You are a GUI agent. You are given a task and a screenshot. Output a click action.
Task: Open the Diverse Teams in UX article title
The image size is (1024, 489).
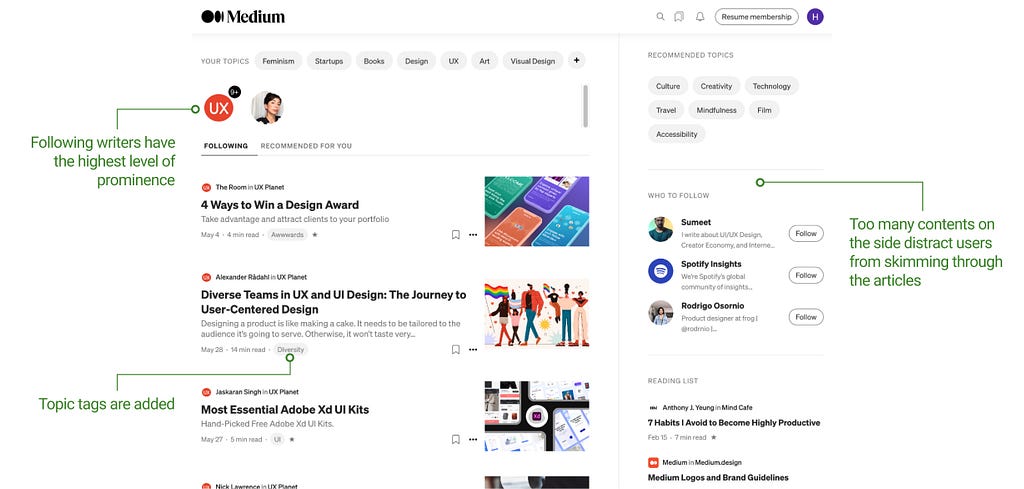click(334, 302)
